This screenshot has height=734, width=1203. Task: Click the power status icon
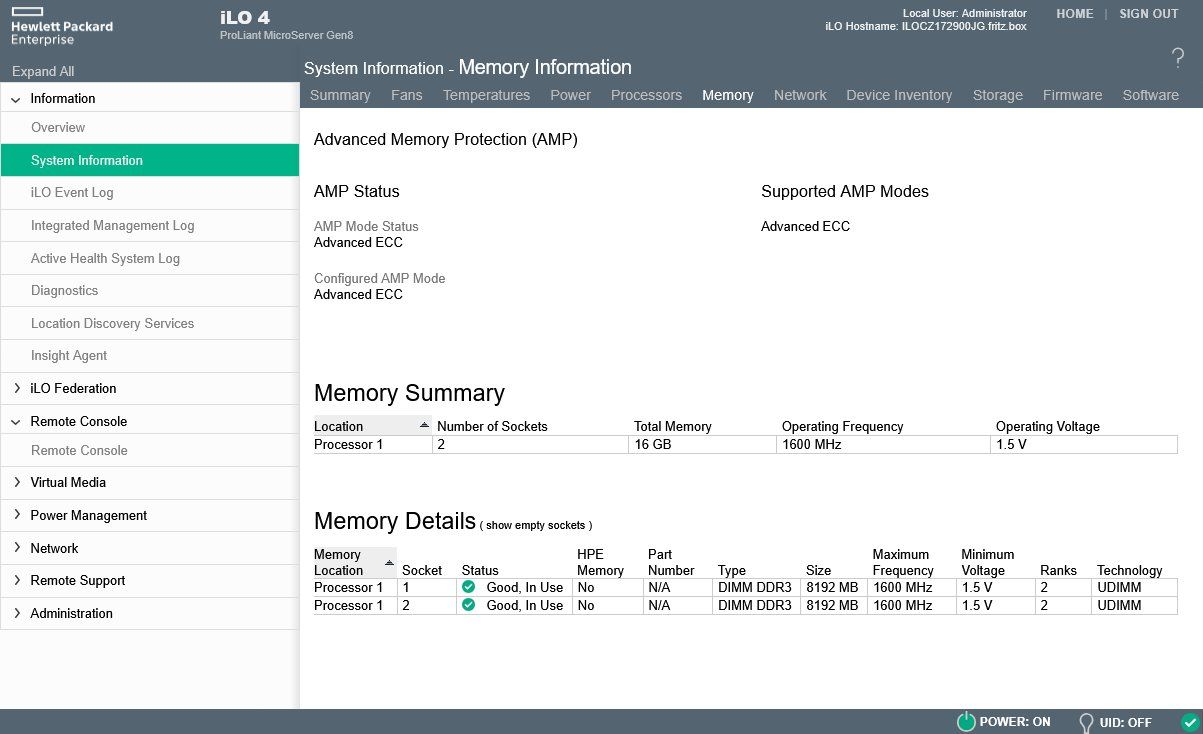tap(966, 722)
